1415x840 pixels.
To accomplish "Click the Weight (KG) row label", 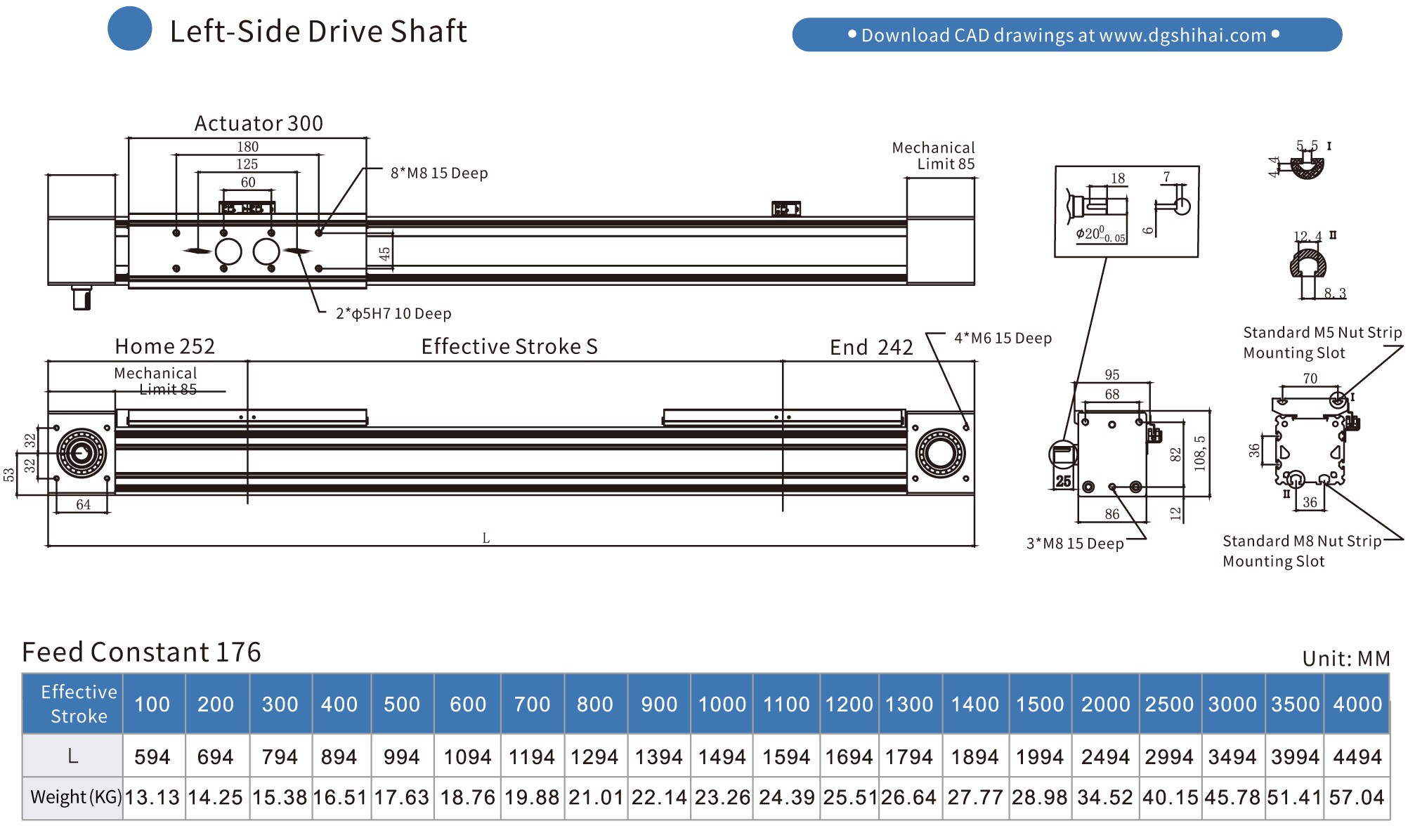I will 74,798.
